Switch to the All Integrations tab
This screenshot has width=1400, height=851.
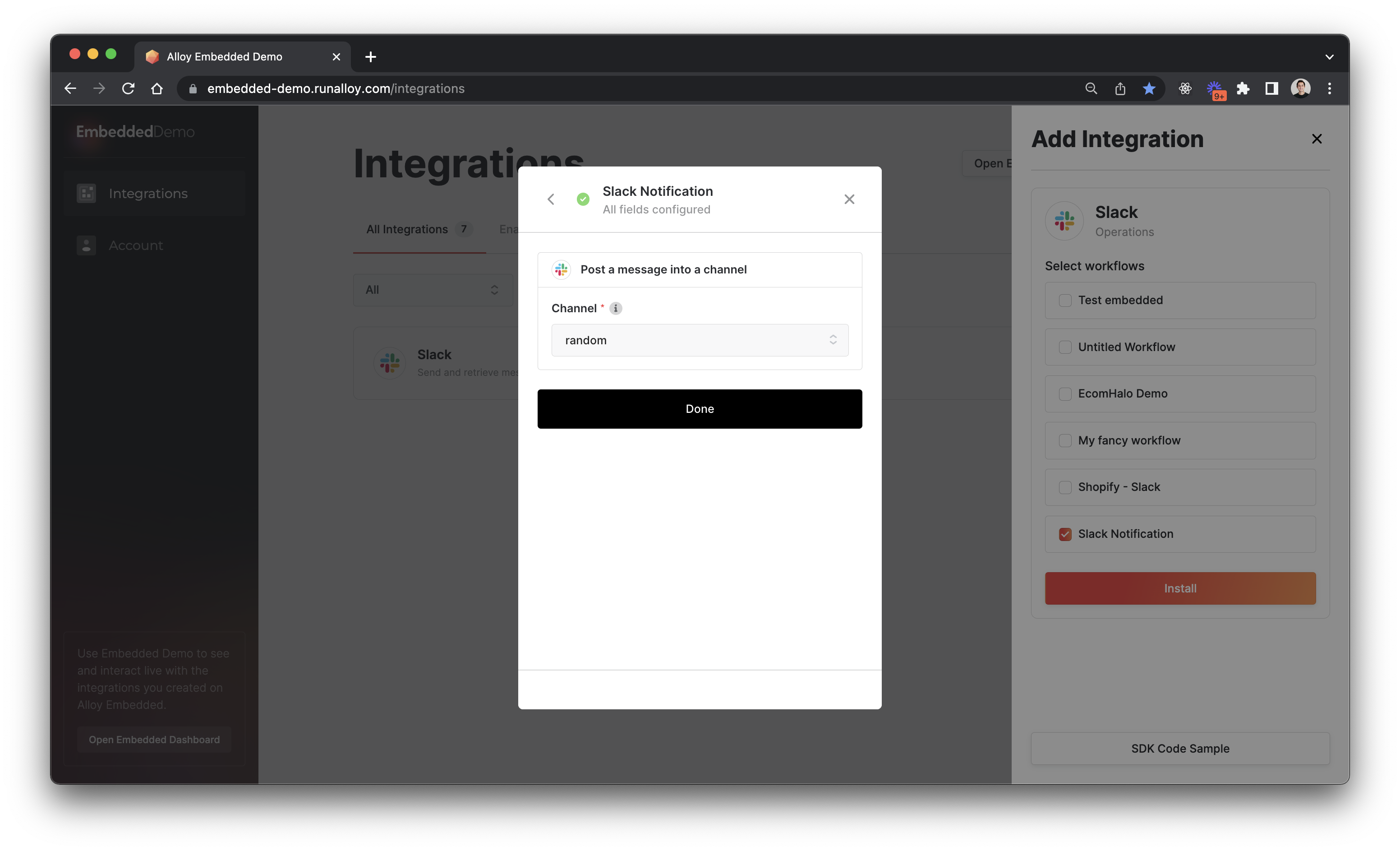tap(407, 229)
